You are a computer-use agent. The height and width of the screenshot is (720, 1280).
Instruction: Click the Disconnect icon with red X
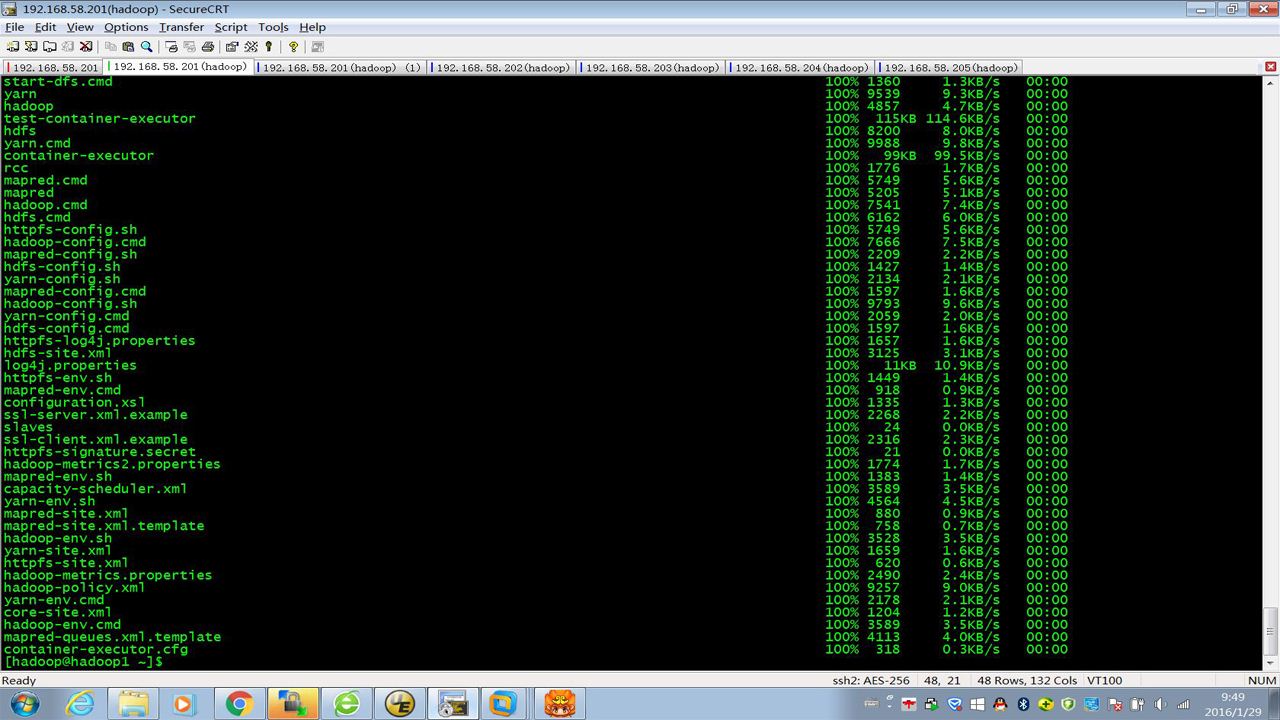(x=86, y=46)
